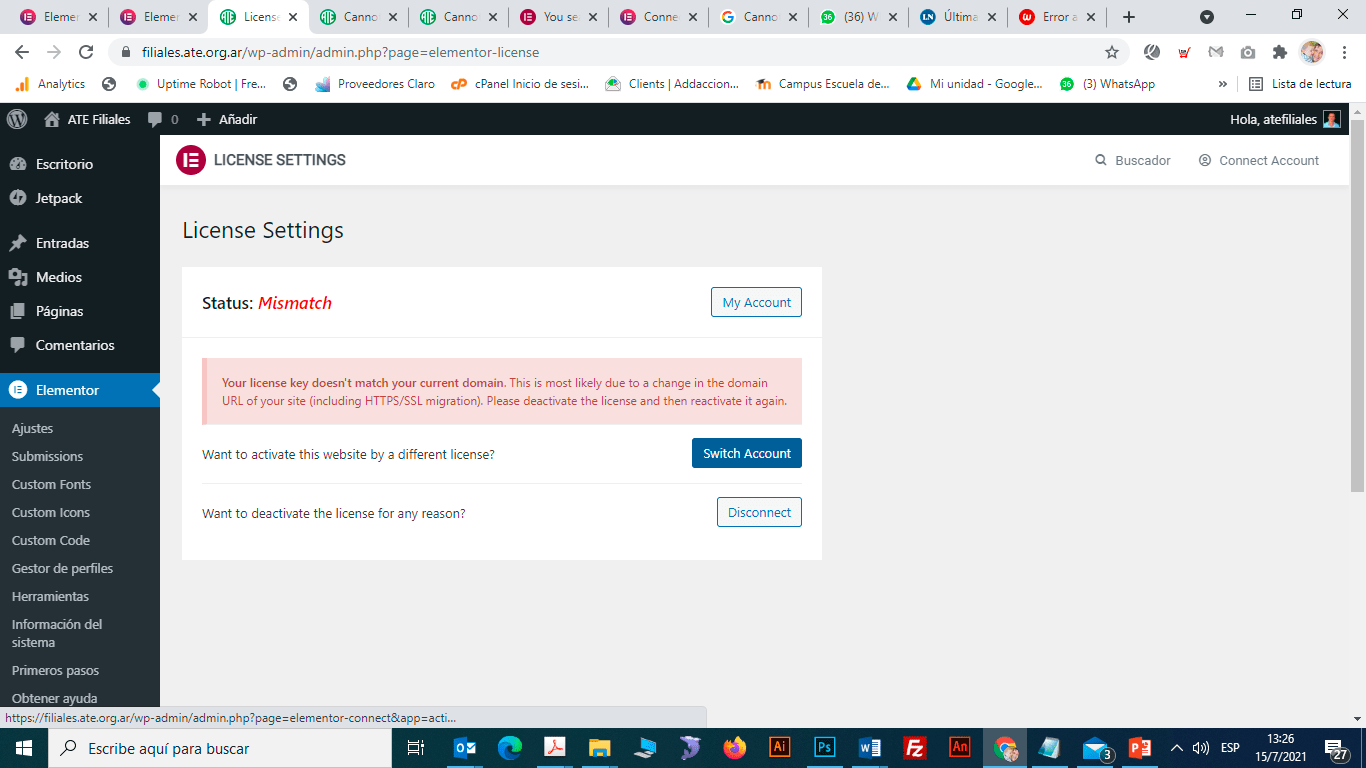
Task: Open the Chrome extensions puzzle icon
Action: [x=1279, y=52]
